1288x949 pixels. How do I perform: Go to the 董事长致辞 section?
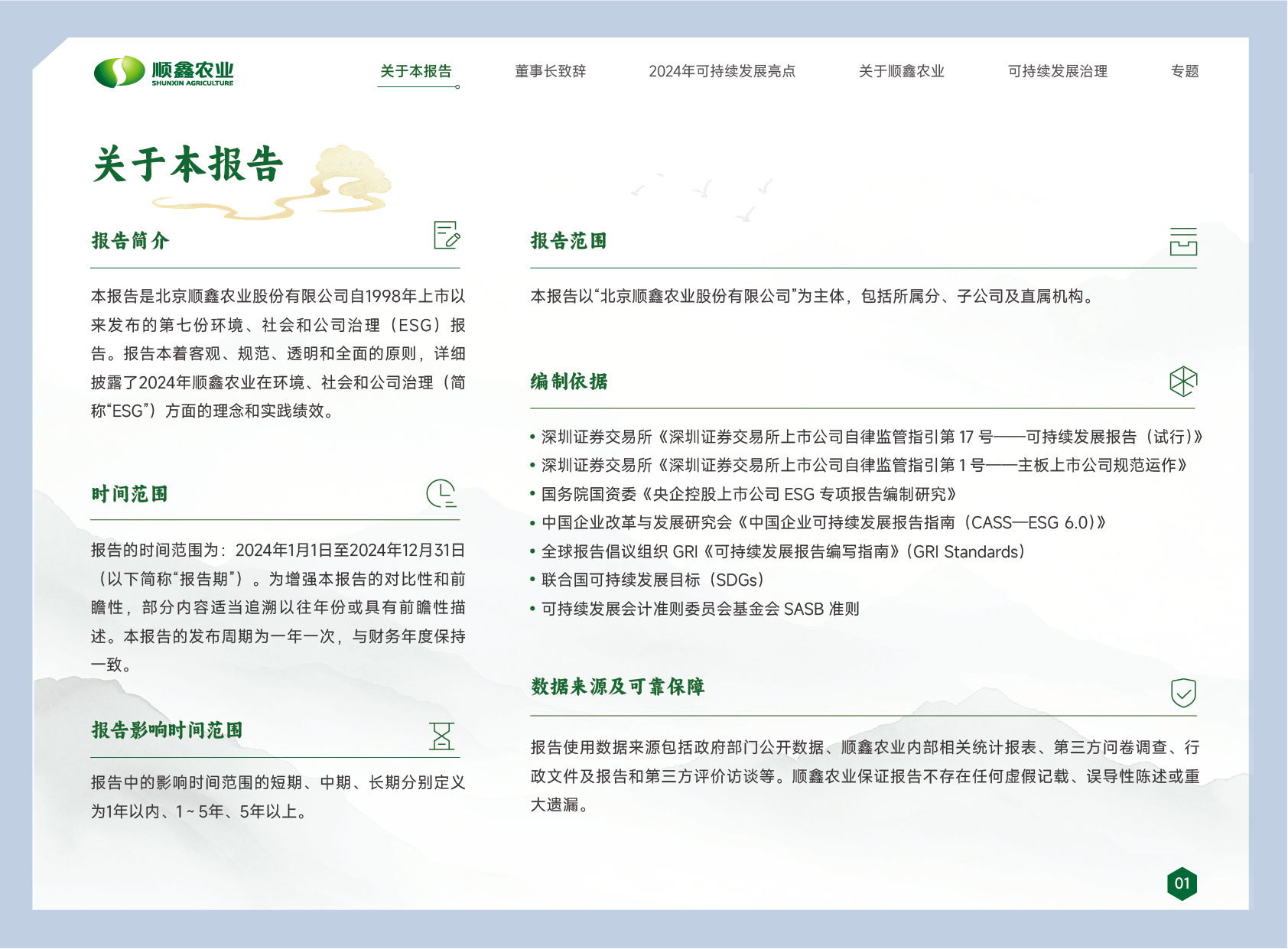(x=551, y=71)
